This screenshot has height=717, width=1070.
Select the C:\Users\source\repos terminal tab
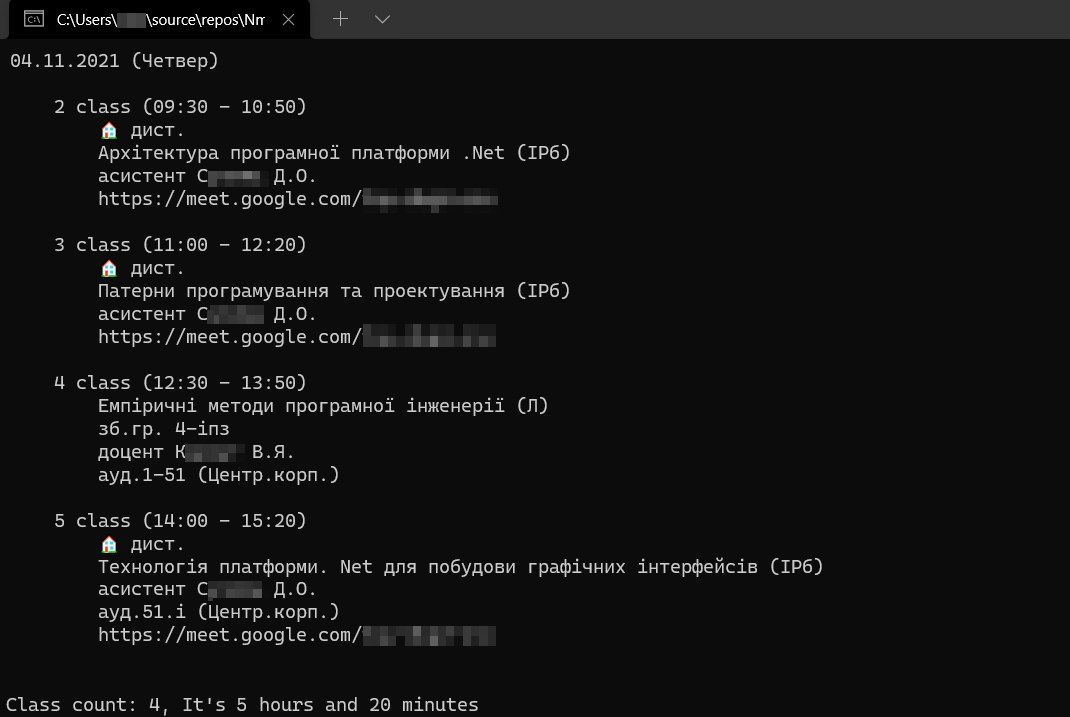click(x=159, y=19)
